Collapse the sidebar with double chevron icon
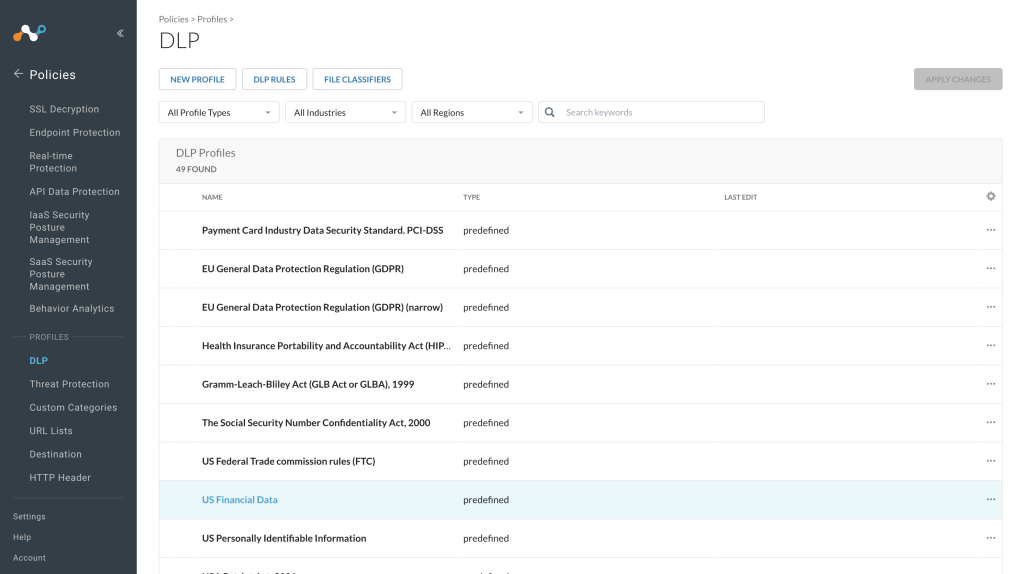The image size is (1024, 574). click(120, 33)
